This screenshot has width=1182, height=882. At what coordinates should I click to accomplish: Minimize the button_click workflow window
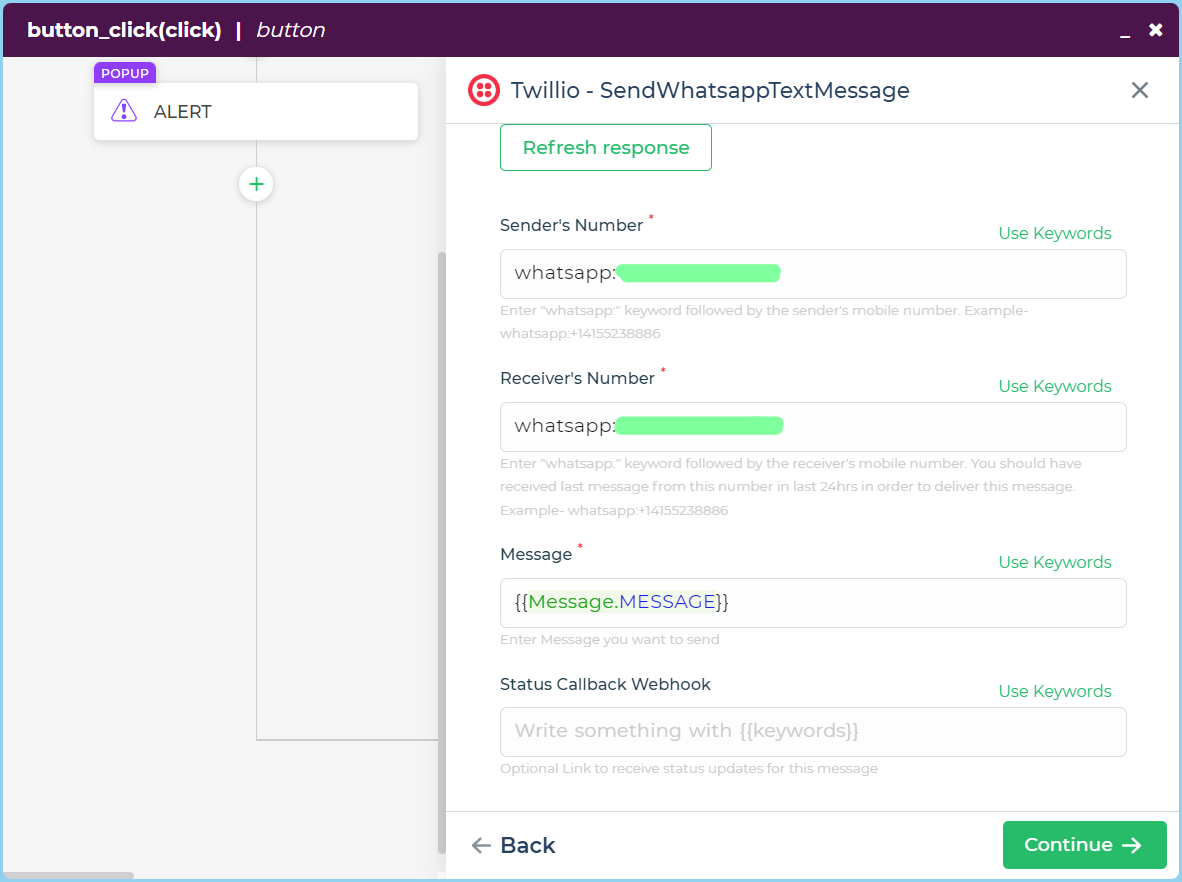(x=1125, y=31)
